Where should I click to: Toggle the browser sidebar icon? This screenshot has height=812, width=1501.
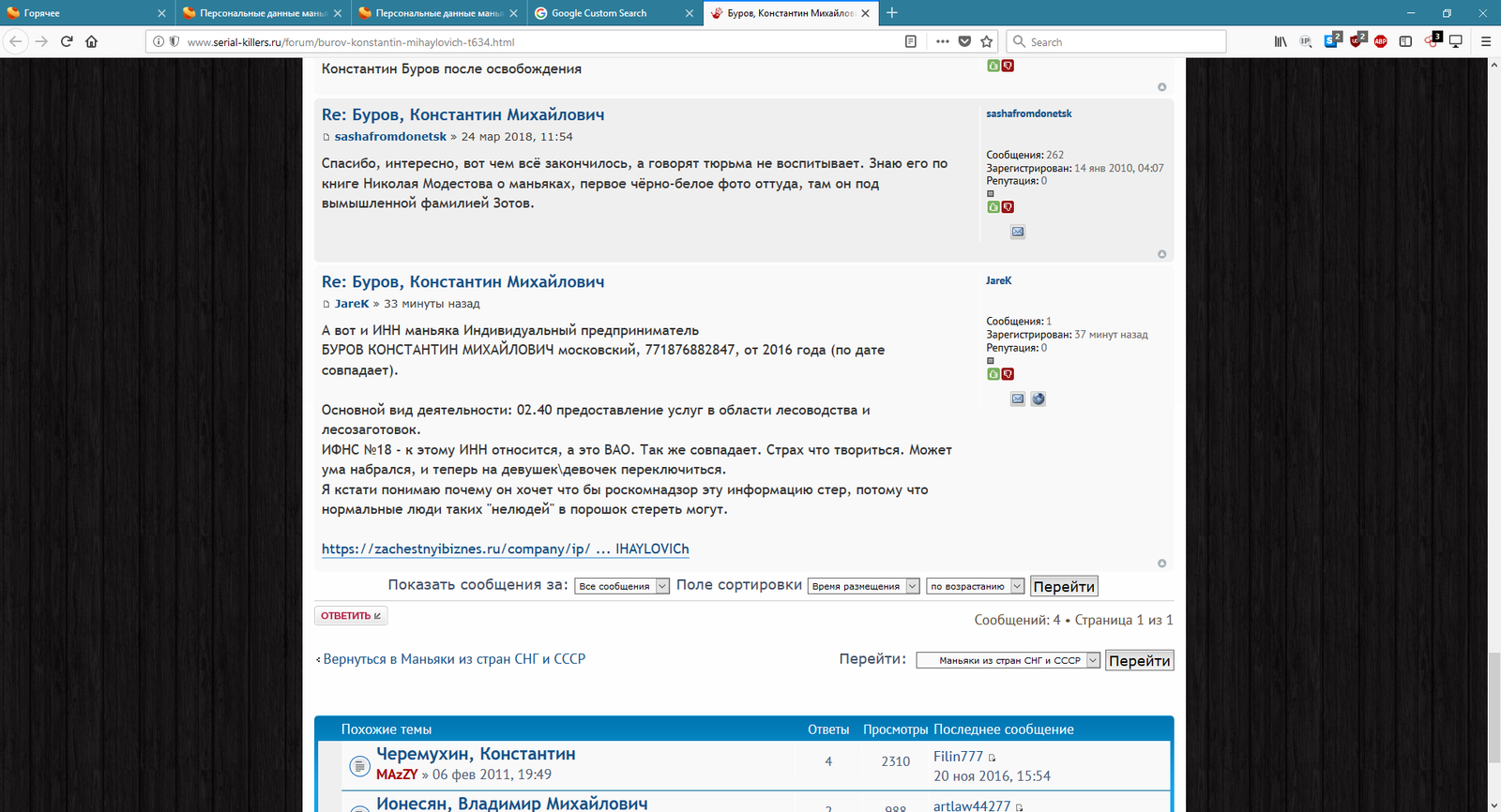point(1405,41)
